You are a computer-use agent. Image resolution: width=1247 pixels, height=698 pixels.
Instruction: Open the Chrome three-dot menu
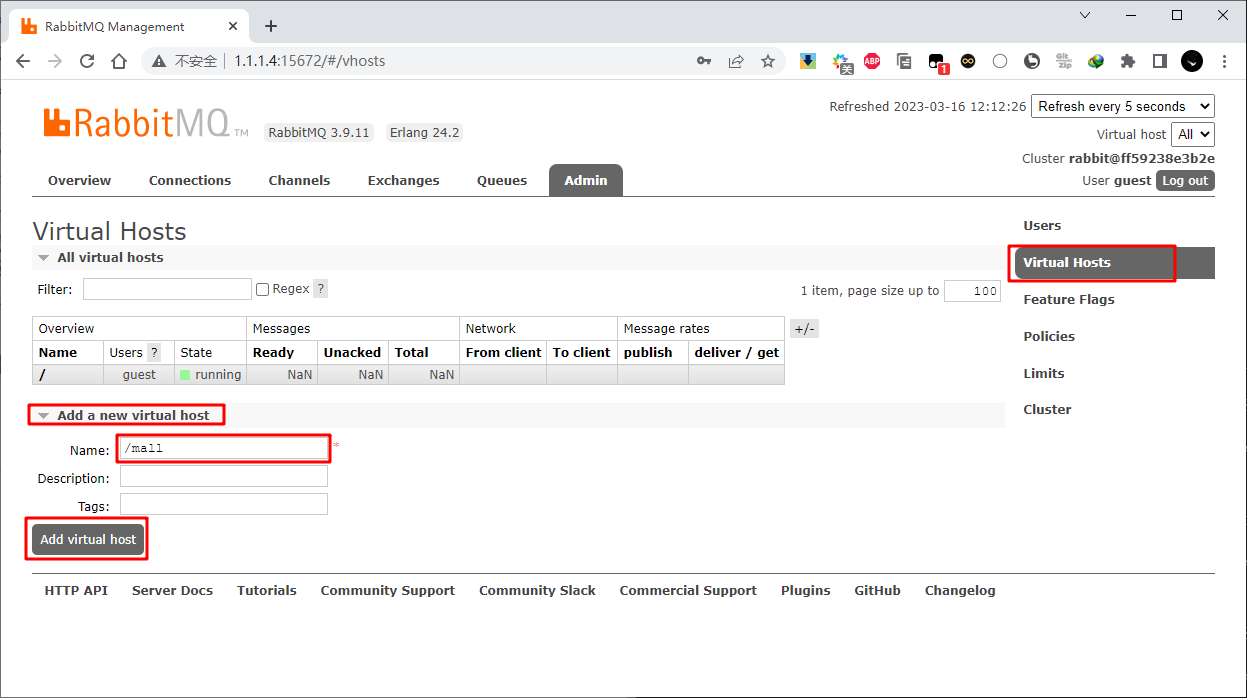(x=1224, y=61)
